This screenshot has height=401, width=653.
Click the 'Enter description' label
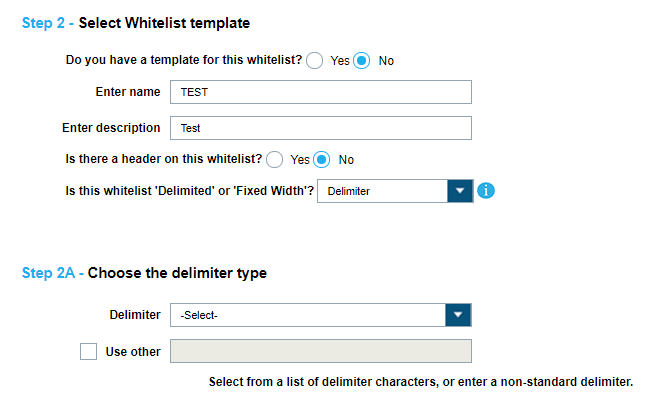[x=111, y=128]
